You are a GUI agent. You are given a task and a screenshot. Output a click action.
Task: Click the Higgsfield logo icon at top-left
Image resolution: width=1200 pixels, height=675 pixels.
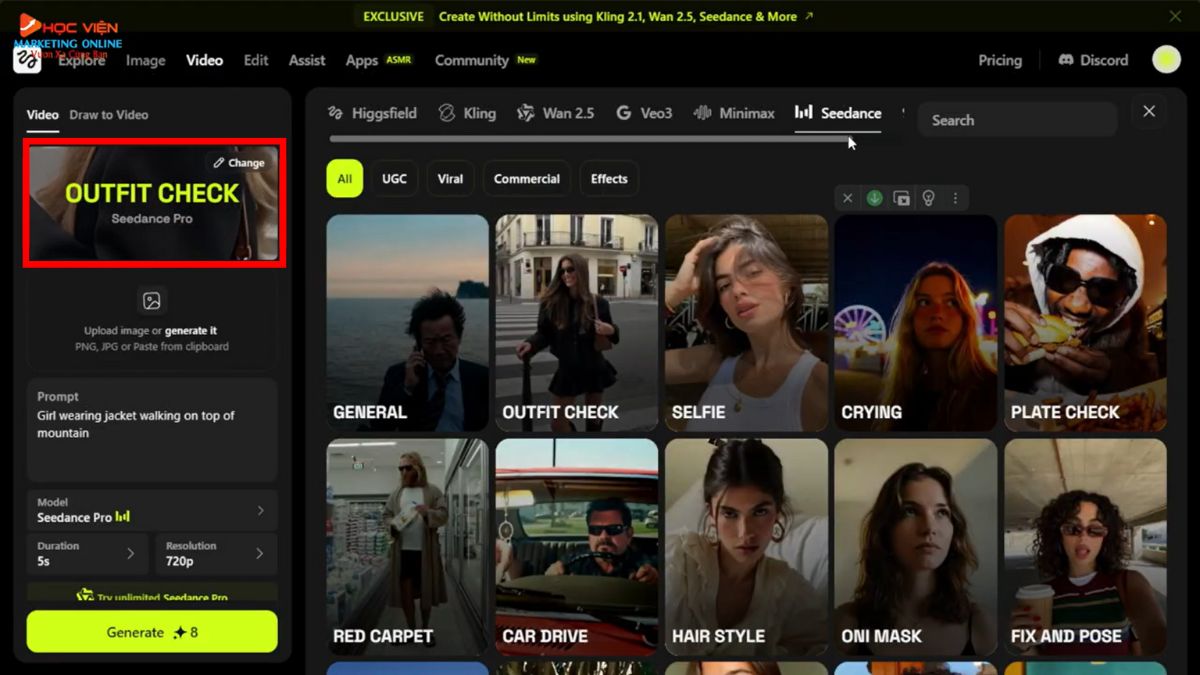(27, 60)
